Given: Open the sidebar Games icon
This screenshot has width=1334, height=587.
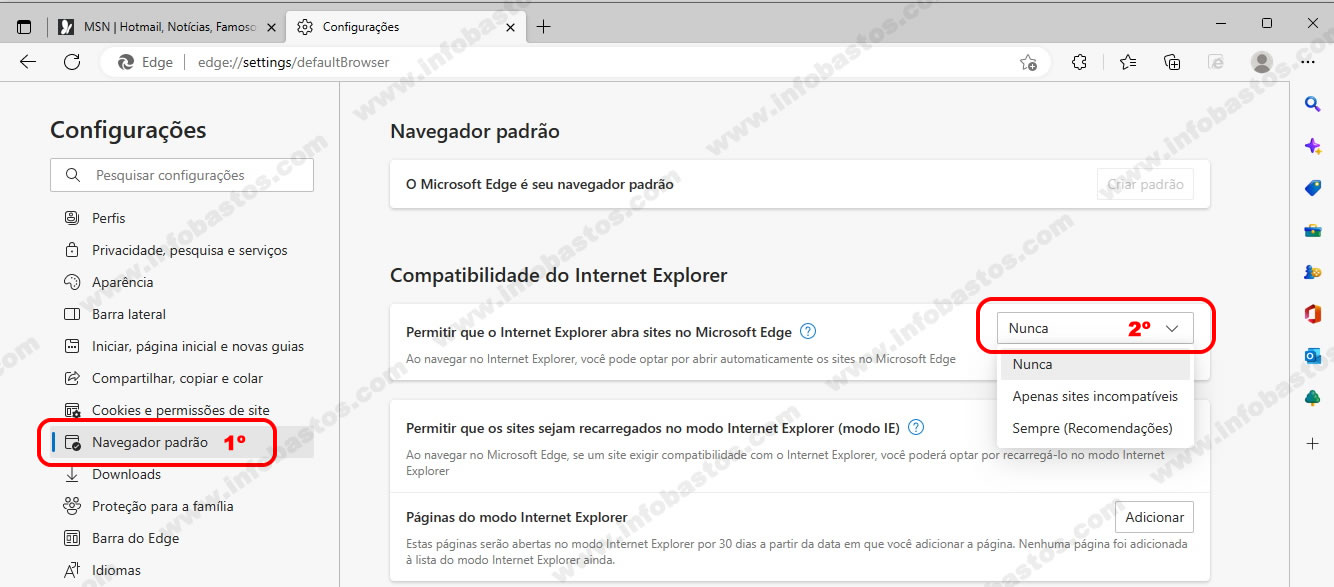Looking at the screenshot, I should click(x=1312, y=272).
